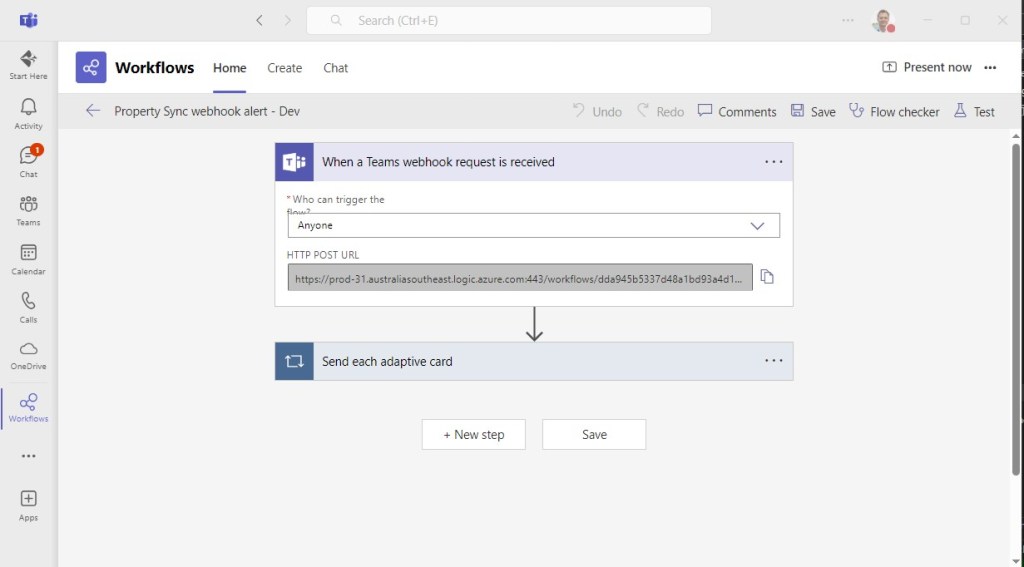The width and height of the screenshot is (1024, 567).
Task: Open webhook trigger step options menu
Action: click(773, 162)
